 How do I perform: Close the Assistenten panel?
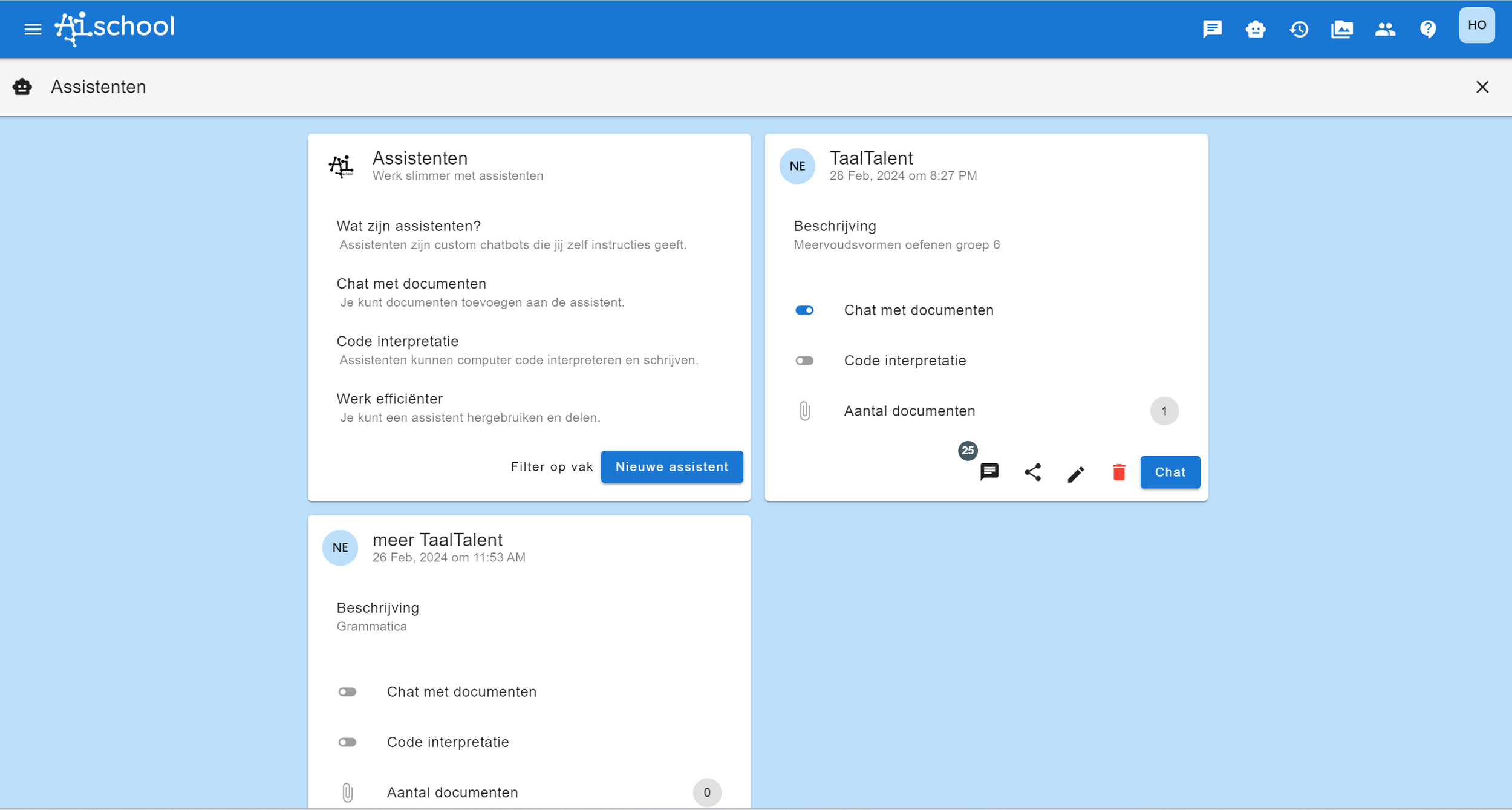click(1482, 87)
